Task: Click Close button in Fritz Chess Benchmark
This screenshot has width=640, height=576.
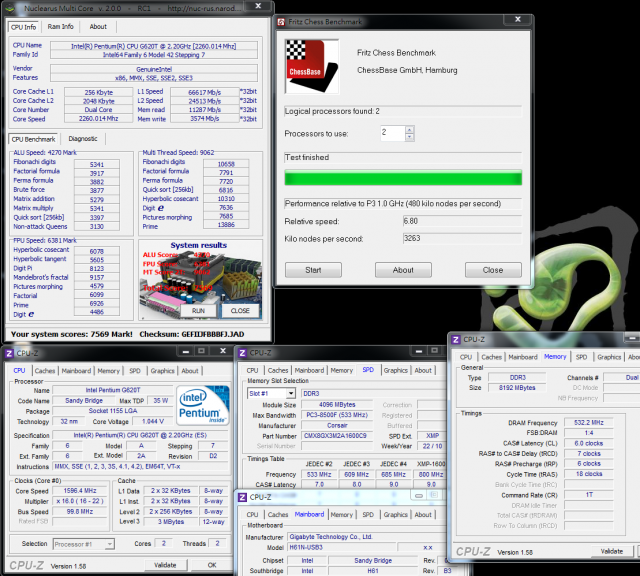Action: click(493, 270)
